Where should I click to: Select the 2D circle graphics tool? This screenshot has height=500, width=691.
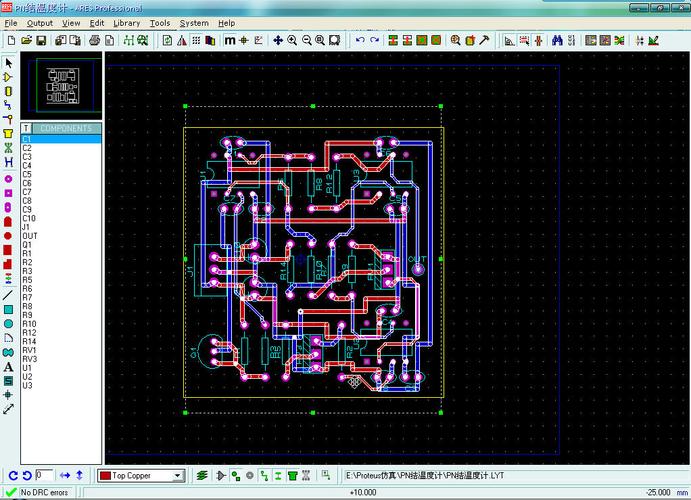point(8,324)
